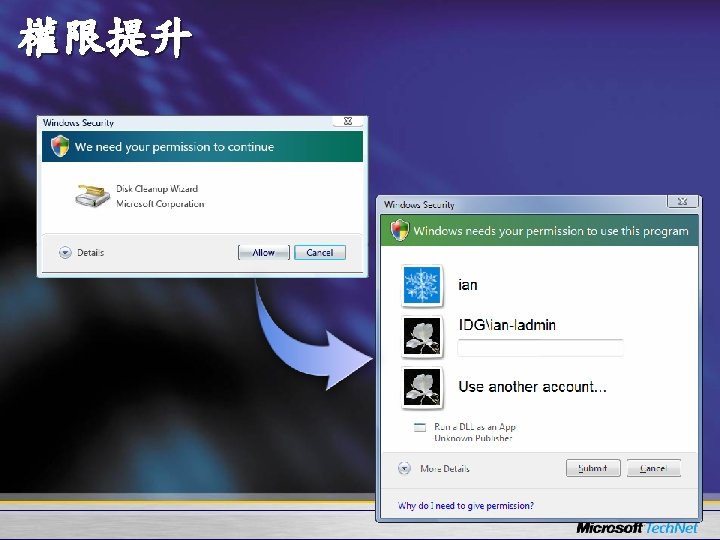Click the IDG\ian-ladmin account label
720x540 pixels.
tap(507, 325)
